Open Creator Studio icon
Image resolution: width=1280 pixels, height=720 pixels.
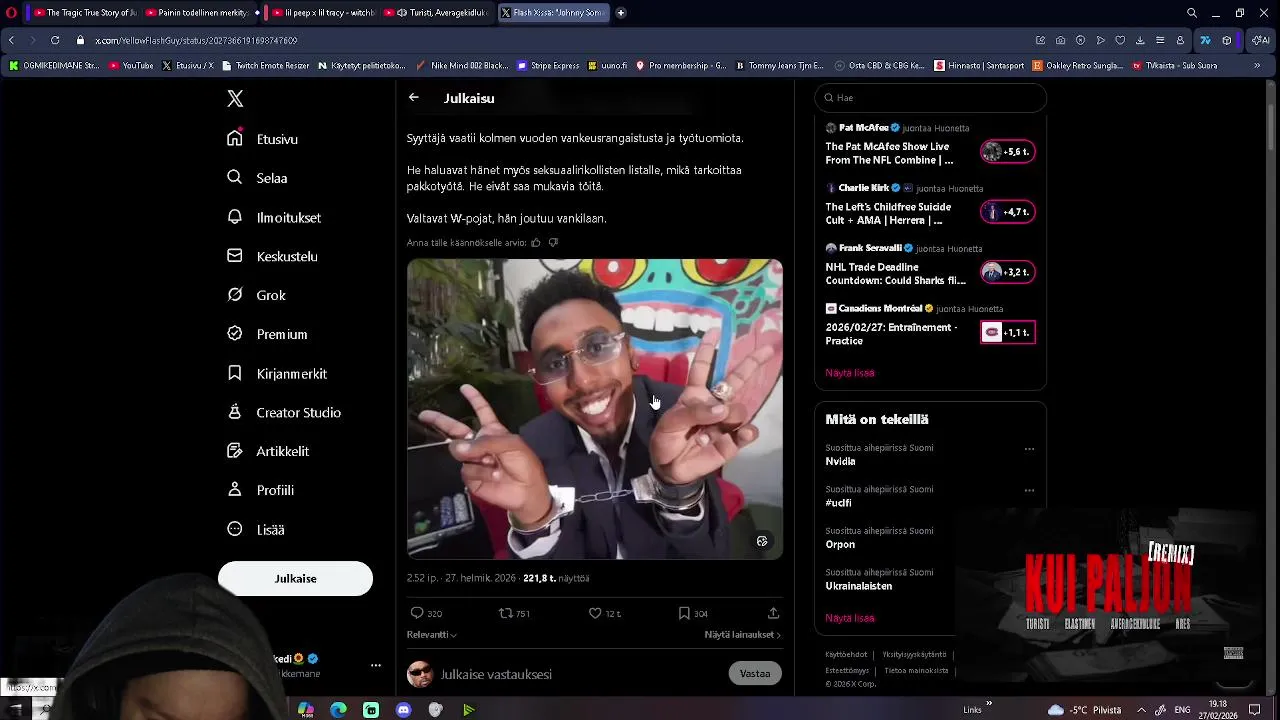(235, 412)
